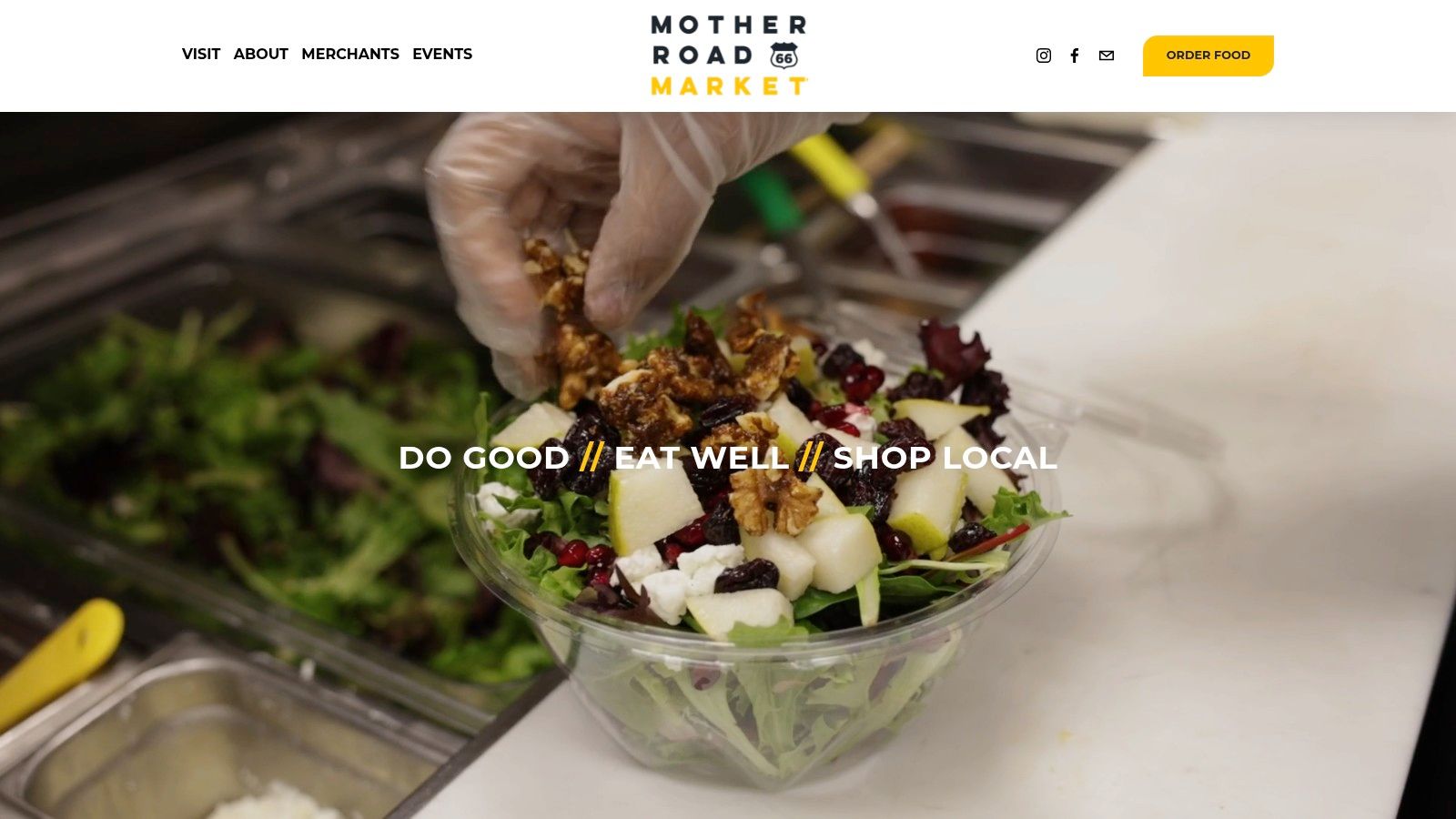1456x819 pixels.
Task: Open the Instagram profile icon
Action: pos(1044,56)
